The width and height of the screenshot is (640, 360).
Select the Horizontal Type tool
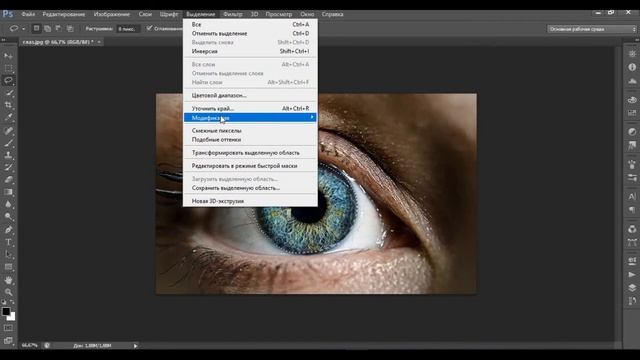[8, 242]
